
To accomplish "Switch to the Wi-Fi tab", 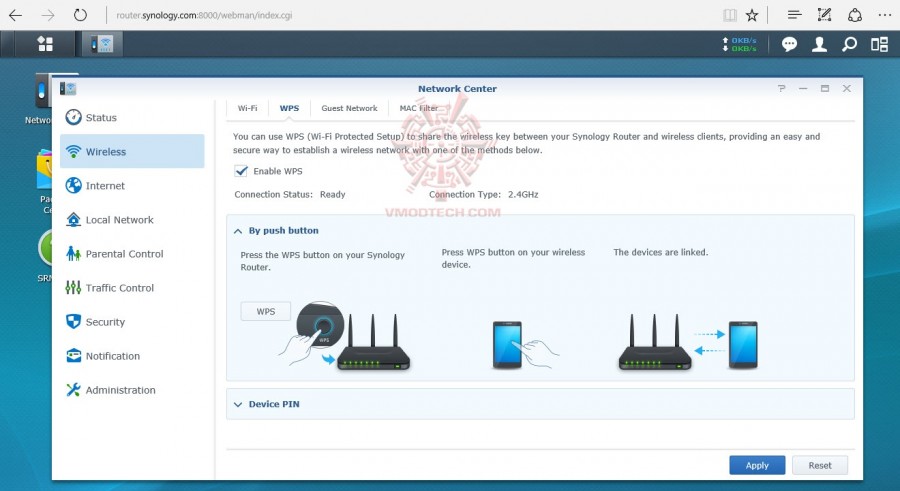I will coord(247,108).
